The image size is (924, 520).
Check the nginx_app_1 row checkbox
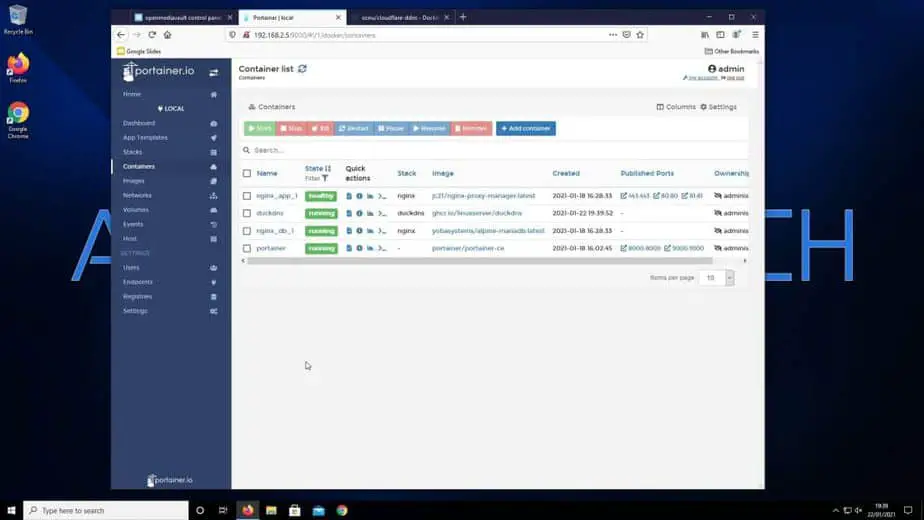tap(247, 196)
